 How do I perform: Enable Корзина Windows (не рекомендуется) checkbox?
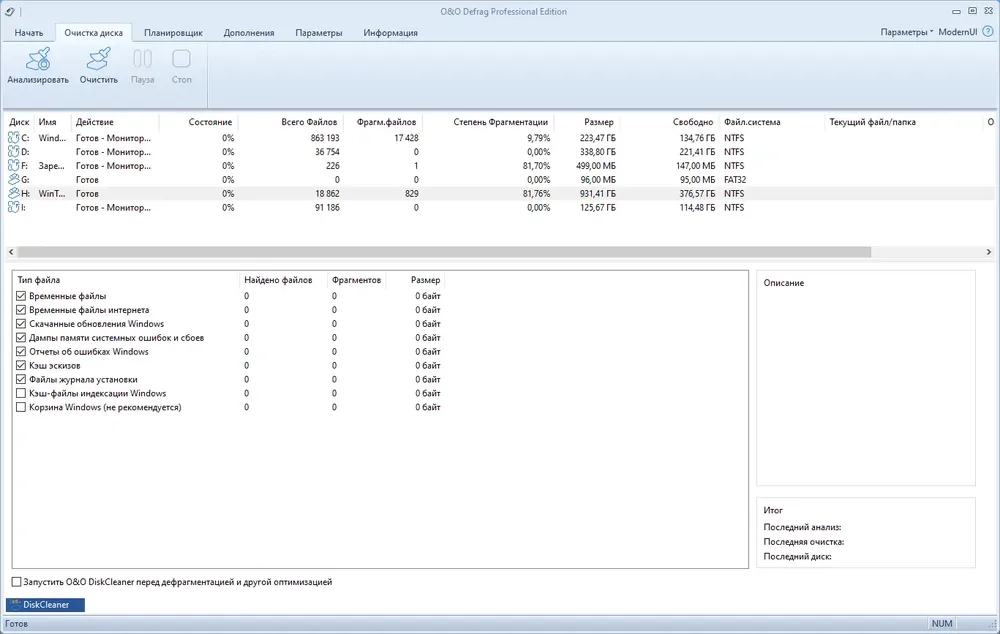click(x=21, y=407)
